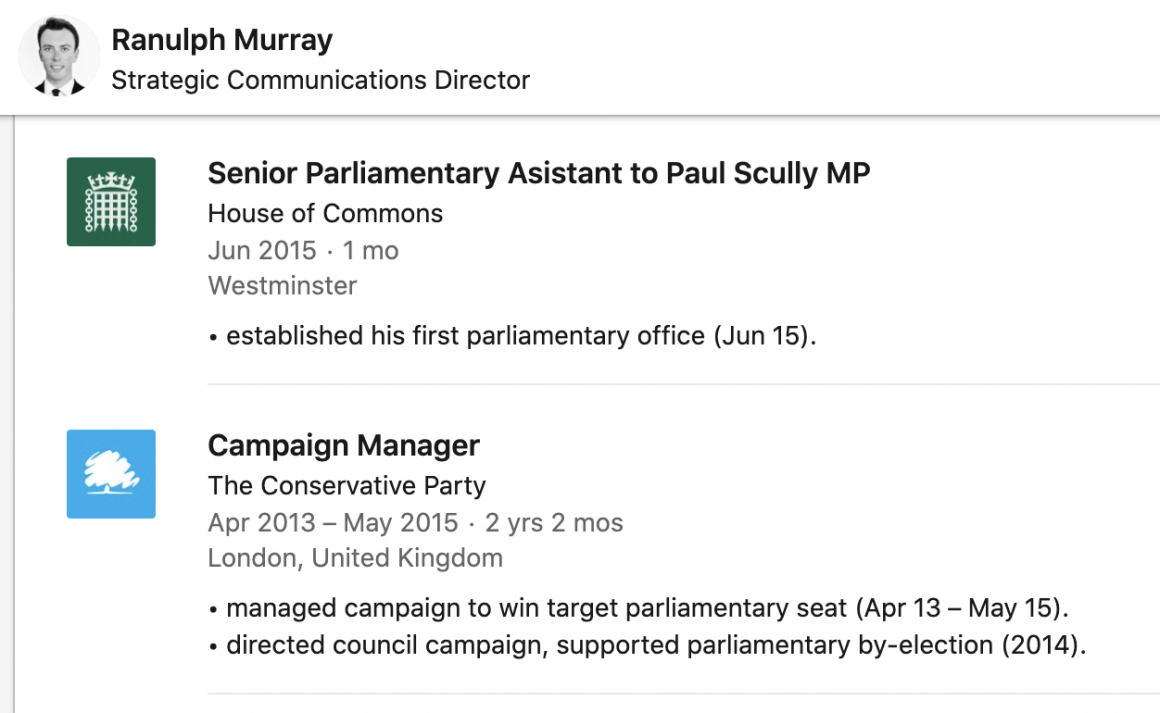This screenshot has width=1160, height=713.
Task: Click The Conservative Party company name
Action: (x=347, y=486)
